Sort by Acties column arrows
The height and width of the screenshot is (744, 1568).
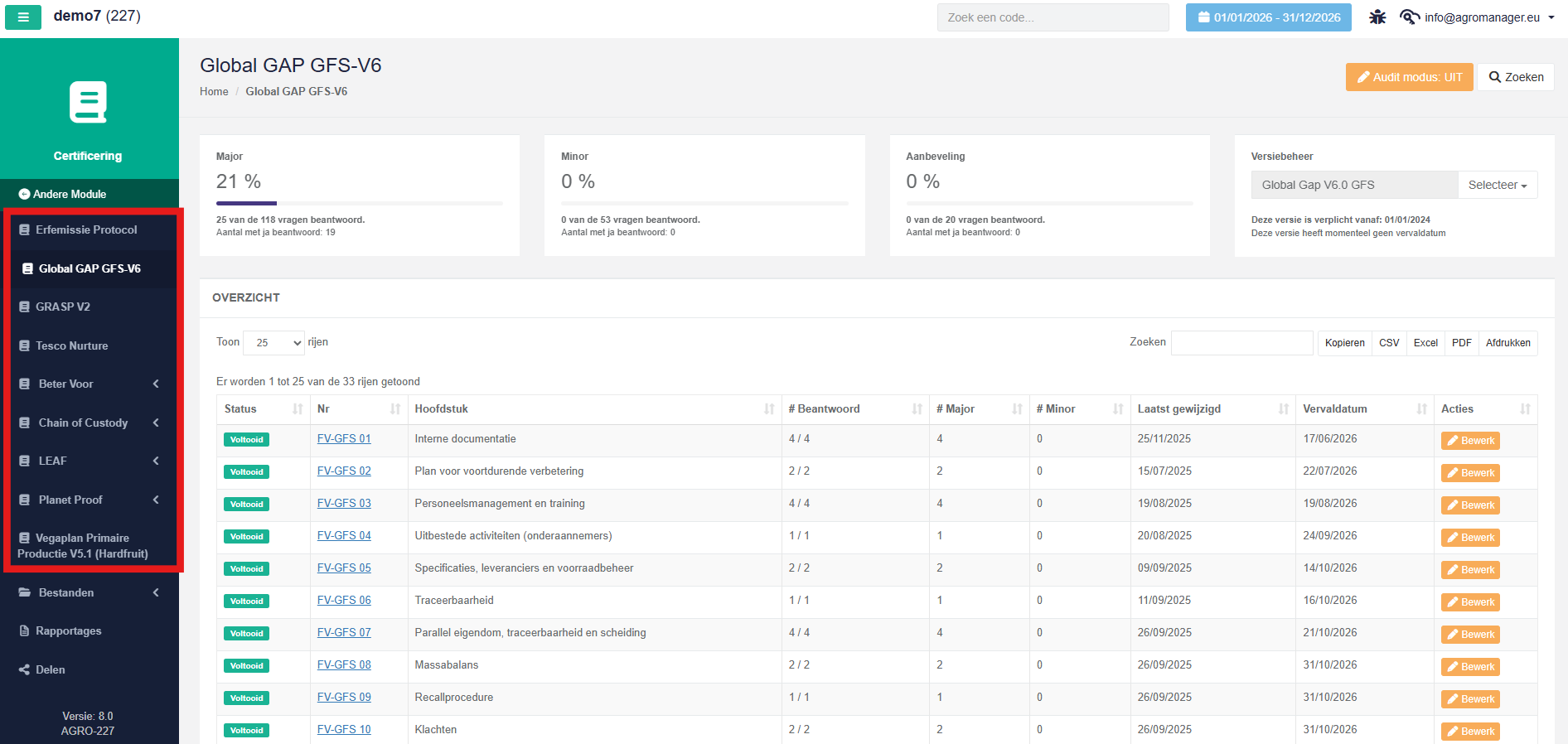tap(1525, 409)
